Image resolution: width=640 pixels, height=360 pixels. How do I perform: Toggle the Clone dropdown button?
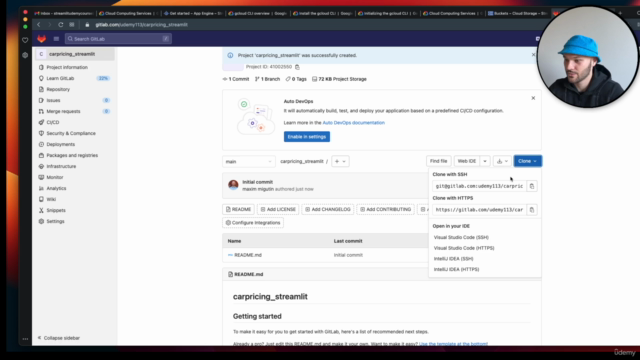(527, 161)
